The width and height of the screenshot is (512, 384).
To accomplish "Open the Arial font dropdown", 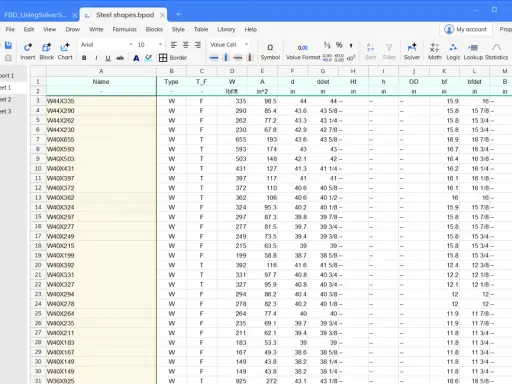I will click(107, 45).
